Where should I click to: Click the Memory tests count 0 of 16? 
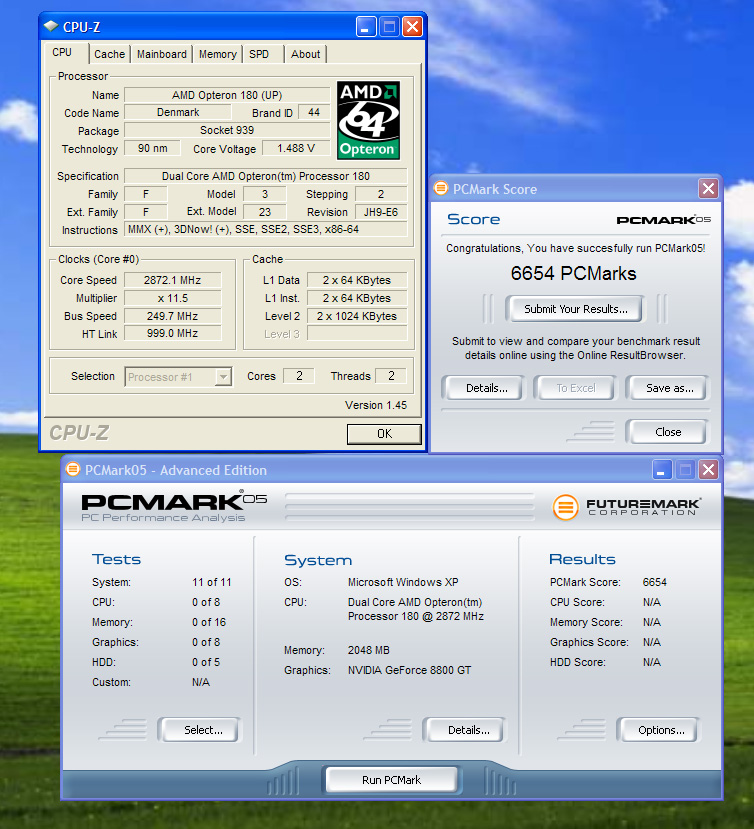click(x=209, y=622)
